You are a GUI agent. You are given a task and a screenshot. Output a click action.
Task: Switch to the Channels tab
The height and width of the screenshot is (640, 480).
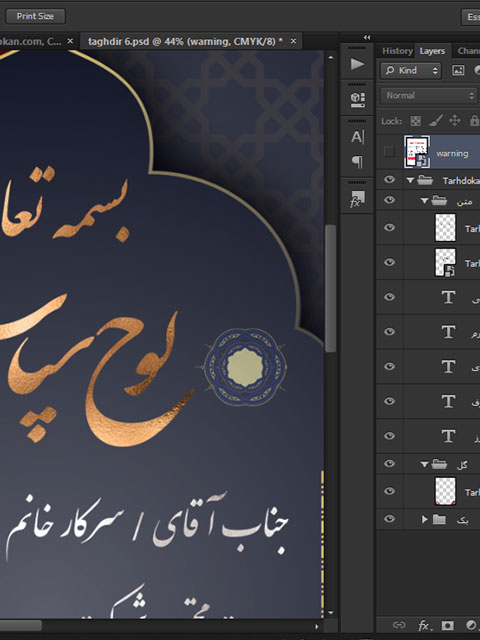[x=468, y=51]
